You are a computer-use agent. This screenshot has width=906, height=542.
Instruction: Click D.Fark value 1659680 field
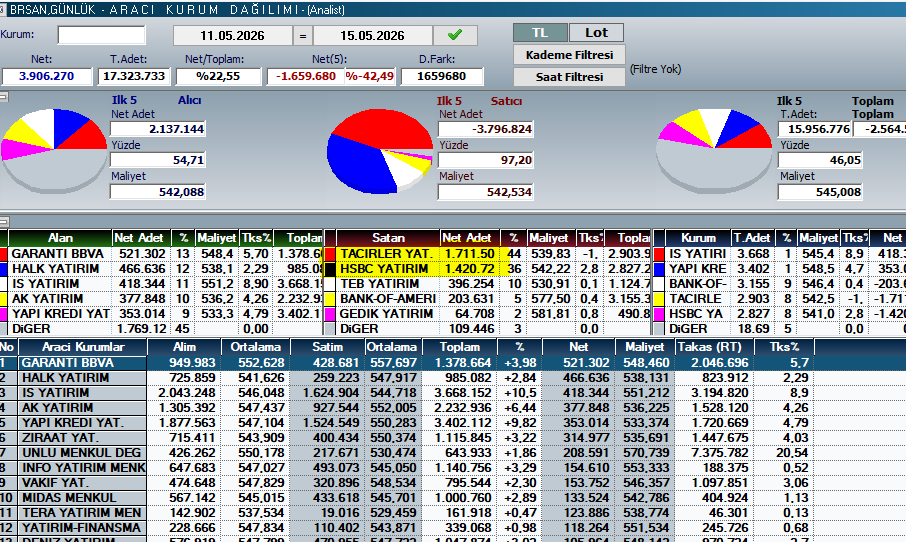click(x=441, y=76)
